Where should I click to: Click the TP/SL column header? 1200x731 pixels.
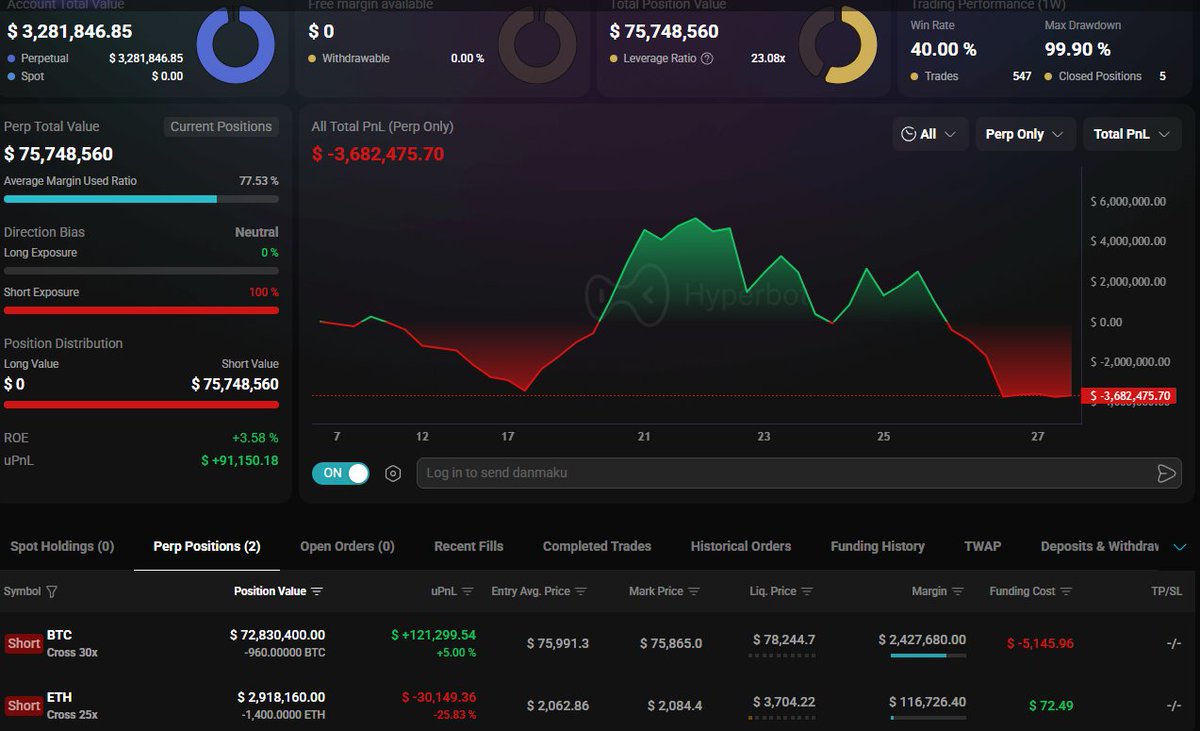click(x=1166, y=591)
